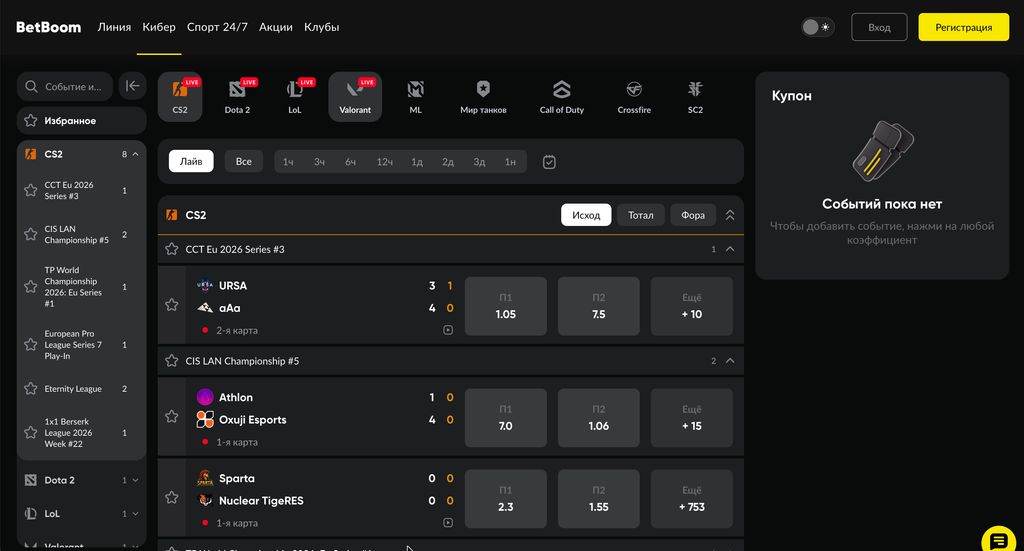Bet П1 2.3 on Sparta
The image size is (1024, 551).
505,499
